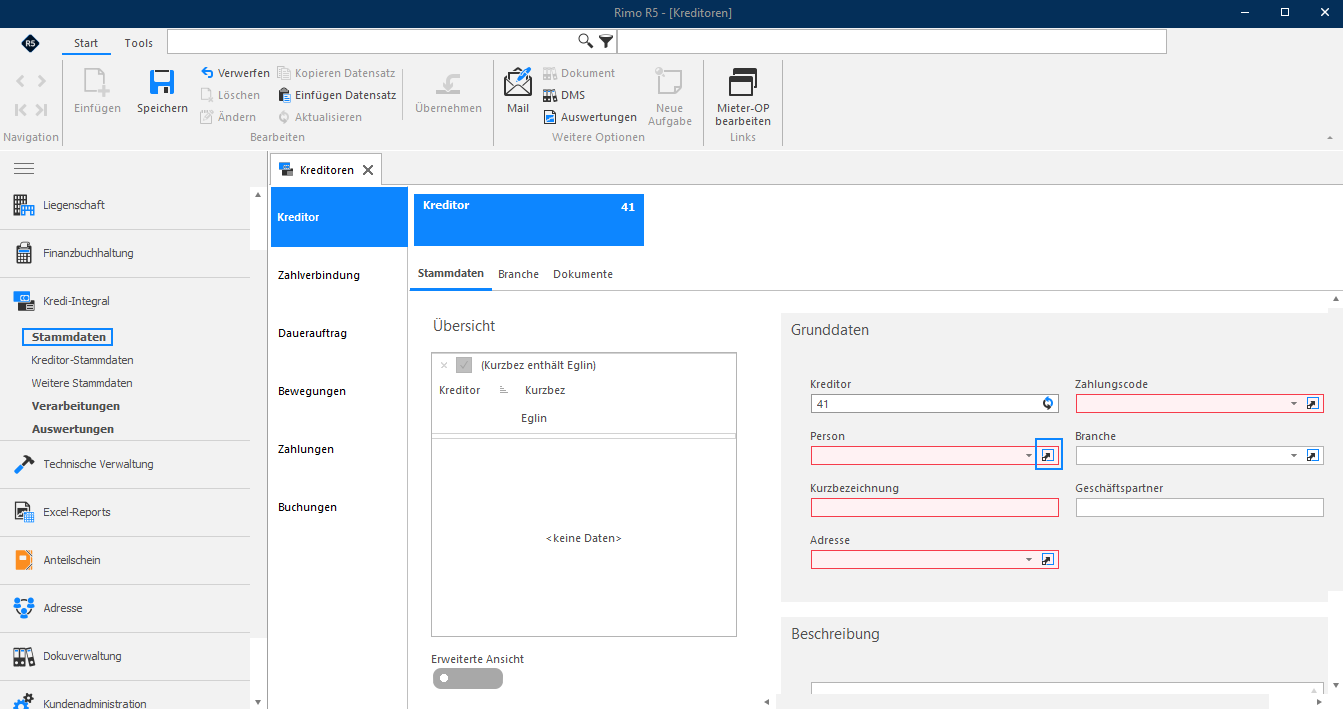The width and height of the screenshot is (1343, 709).
Task: Go to next record arrow
Action: click(41, 82)
